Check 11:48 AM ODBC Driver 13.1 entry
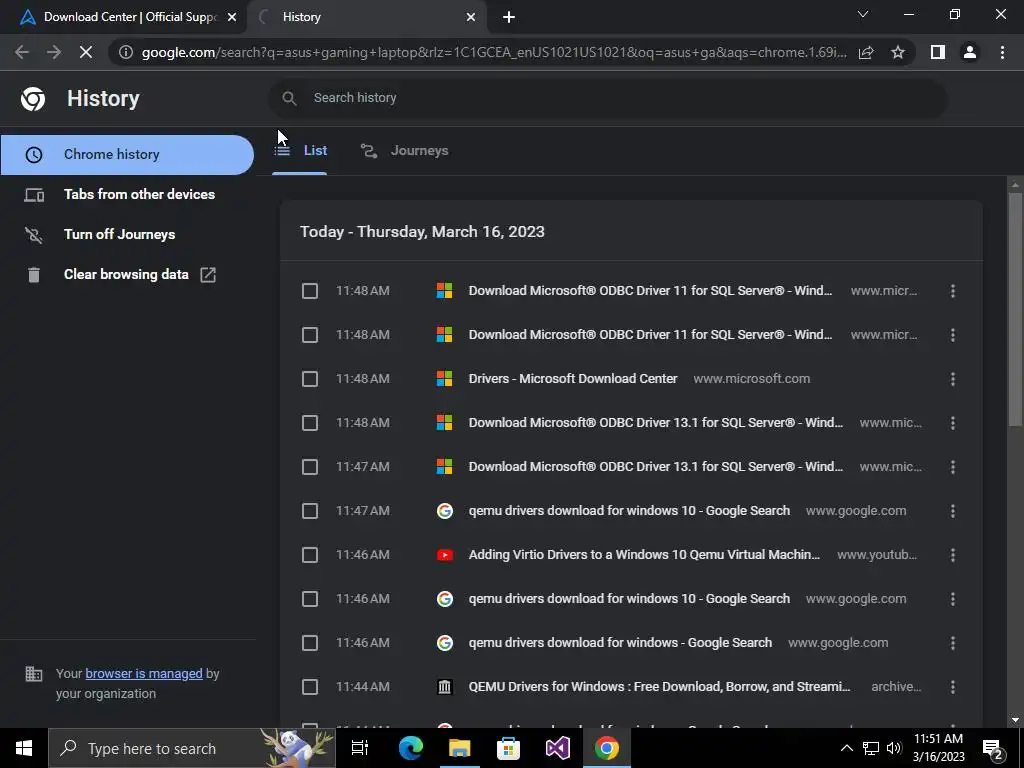1024x768 pixels. pos(310,423)
